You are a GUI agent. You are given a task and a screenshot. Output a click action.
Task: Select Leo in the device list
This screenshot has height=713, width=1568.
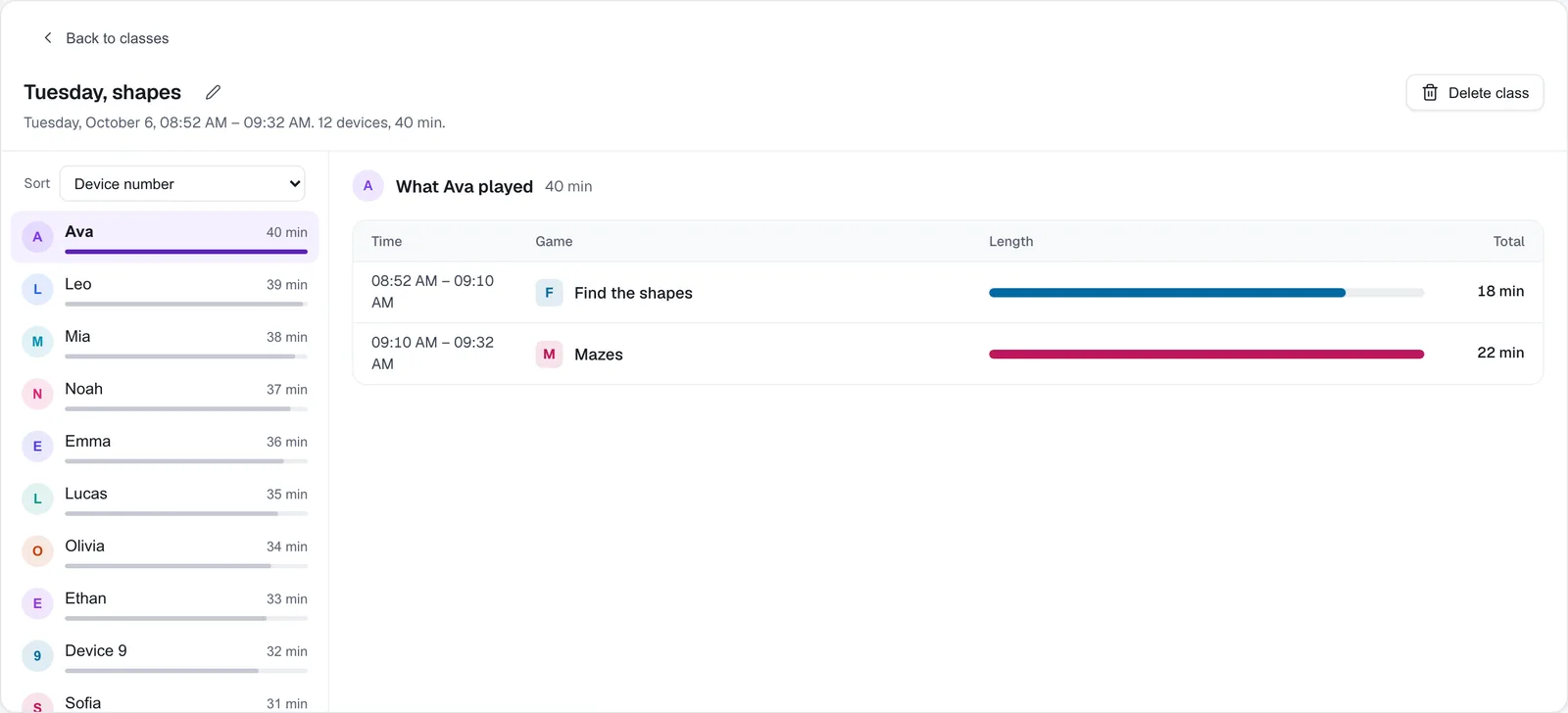[x=165, y=289]
